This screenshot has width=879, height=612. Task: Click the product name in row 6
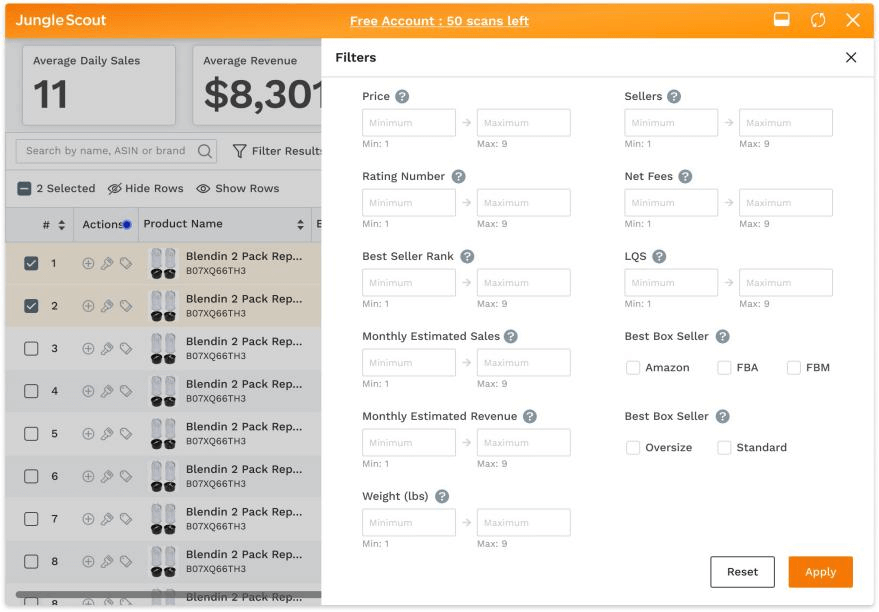[244, 470]
